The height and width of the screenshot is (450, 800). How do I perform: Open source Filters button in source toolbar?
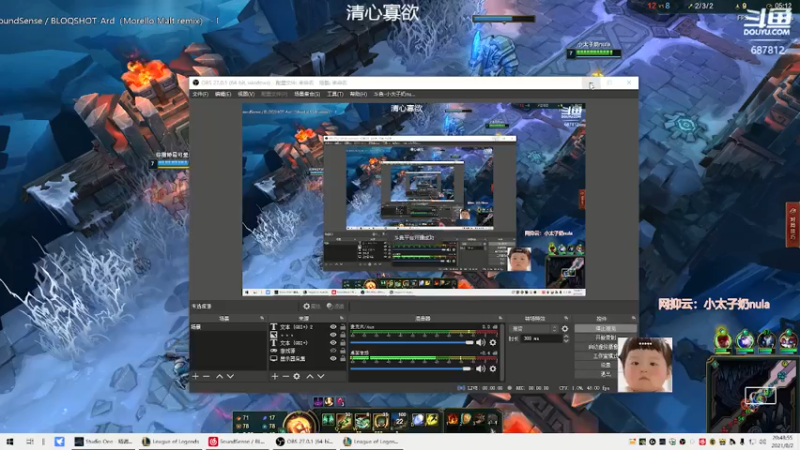click(x=335, y=306)
